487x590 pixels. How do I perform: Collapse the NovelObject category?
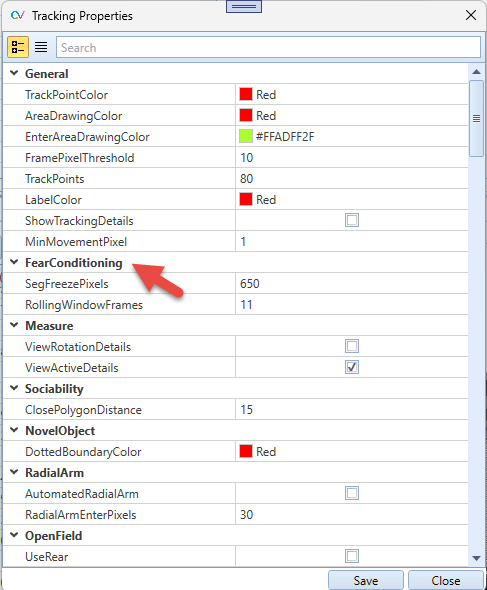(14, 430)
